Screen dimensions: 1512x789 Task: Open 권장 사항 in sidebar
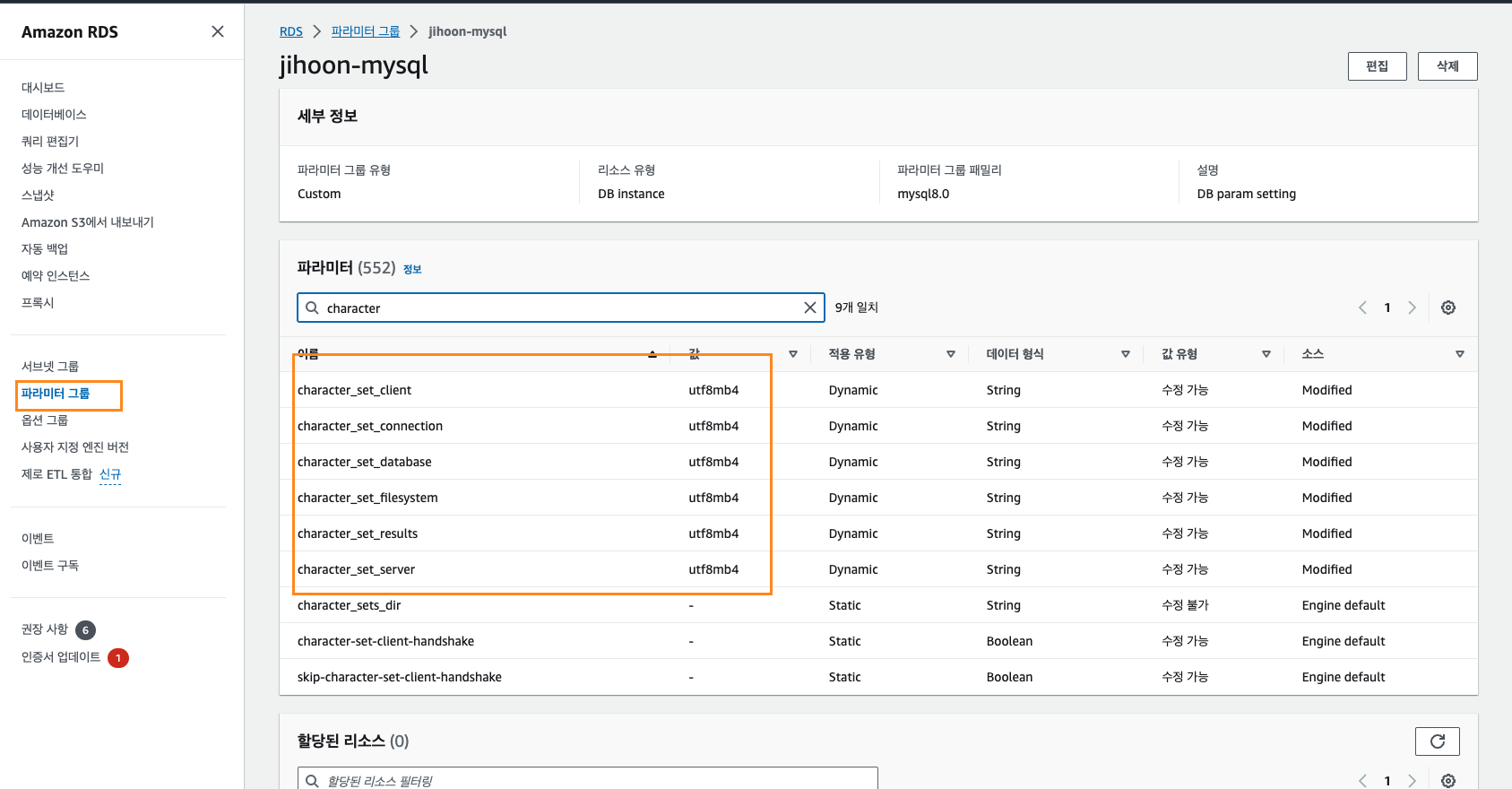click(x=45, y=629)
